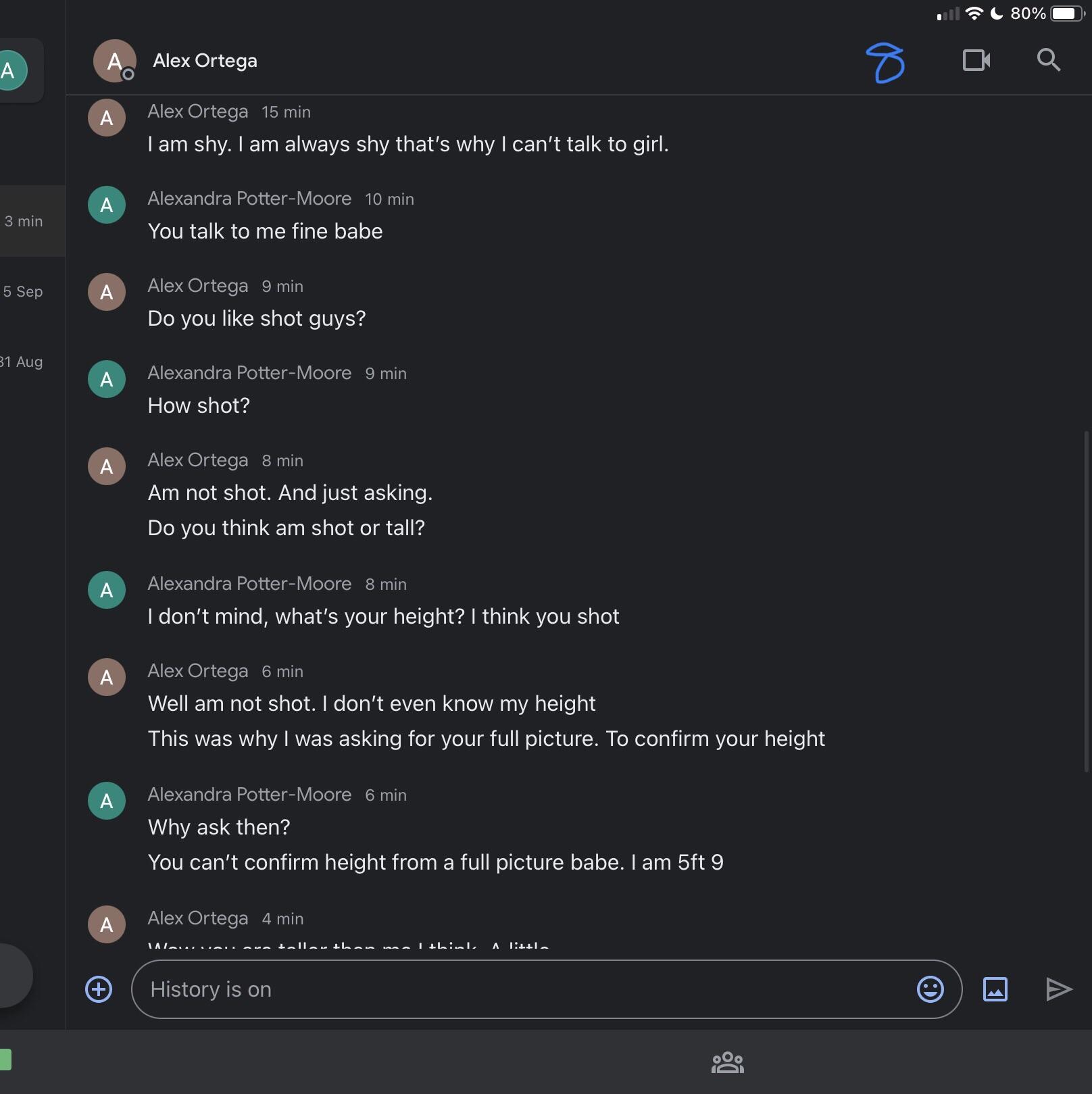Open the emoji picker

coord(930,989)
